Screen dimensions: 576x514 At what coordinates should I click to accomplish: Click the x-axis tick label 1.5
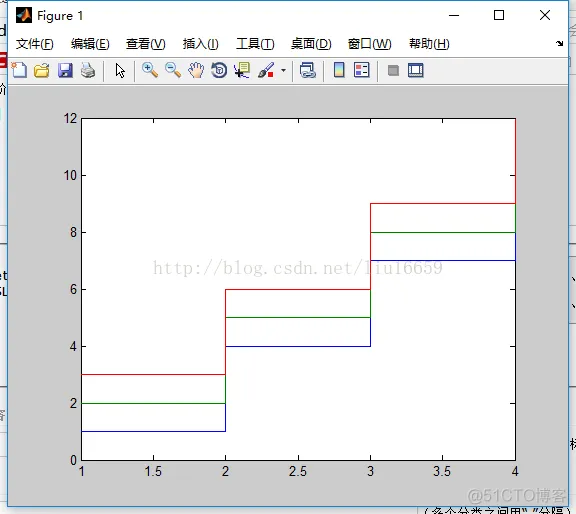(x=153, y=471)
